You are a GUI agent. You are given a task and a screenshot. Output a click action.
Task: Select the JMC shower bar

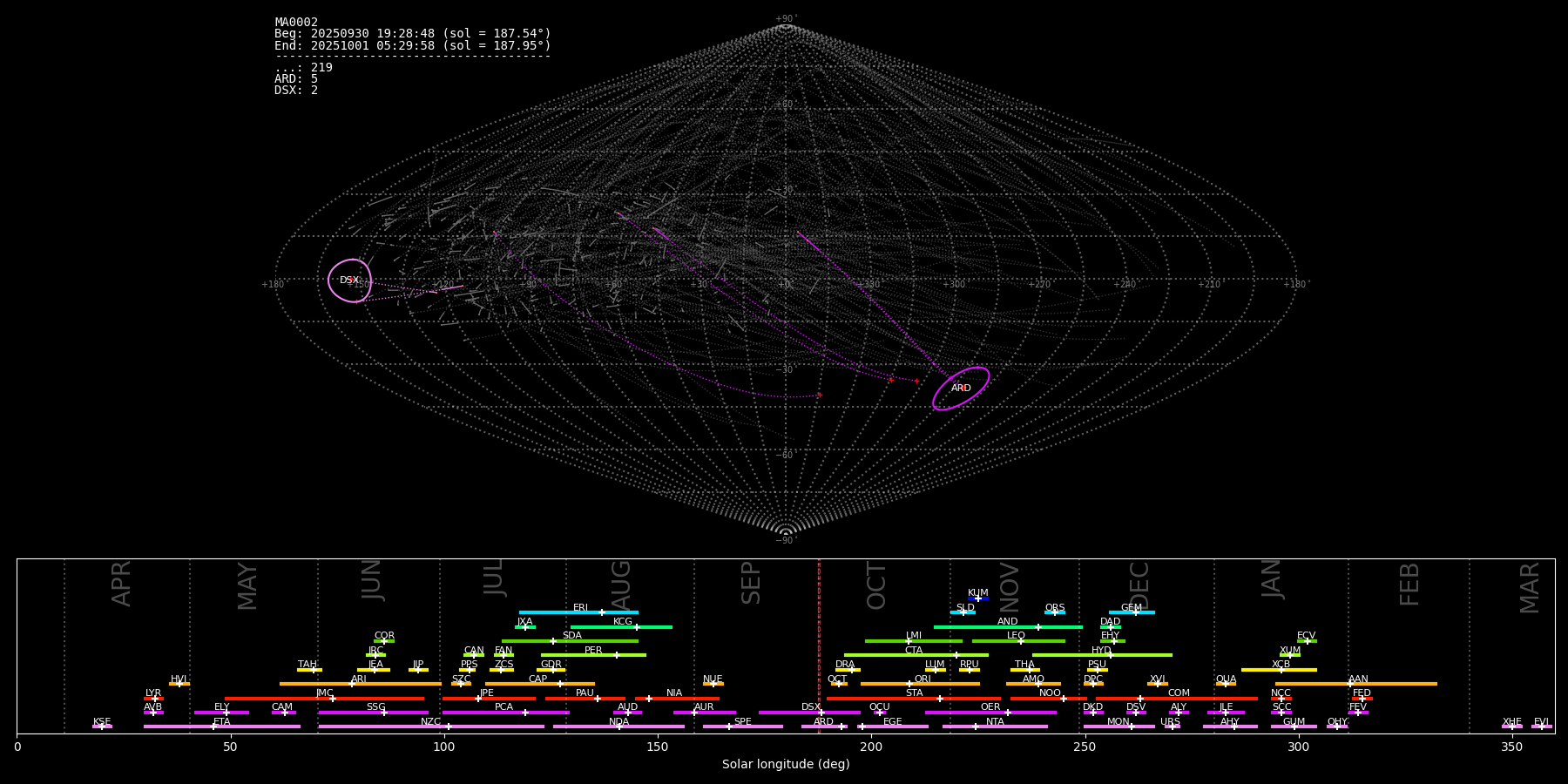click(x=325, y=699)
